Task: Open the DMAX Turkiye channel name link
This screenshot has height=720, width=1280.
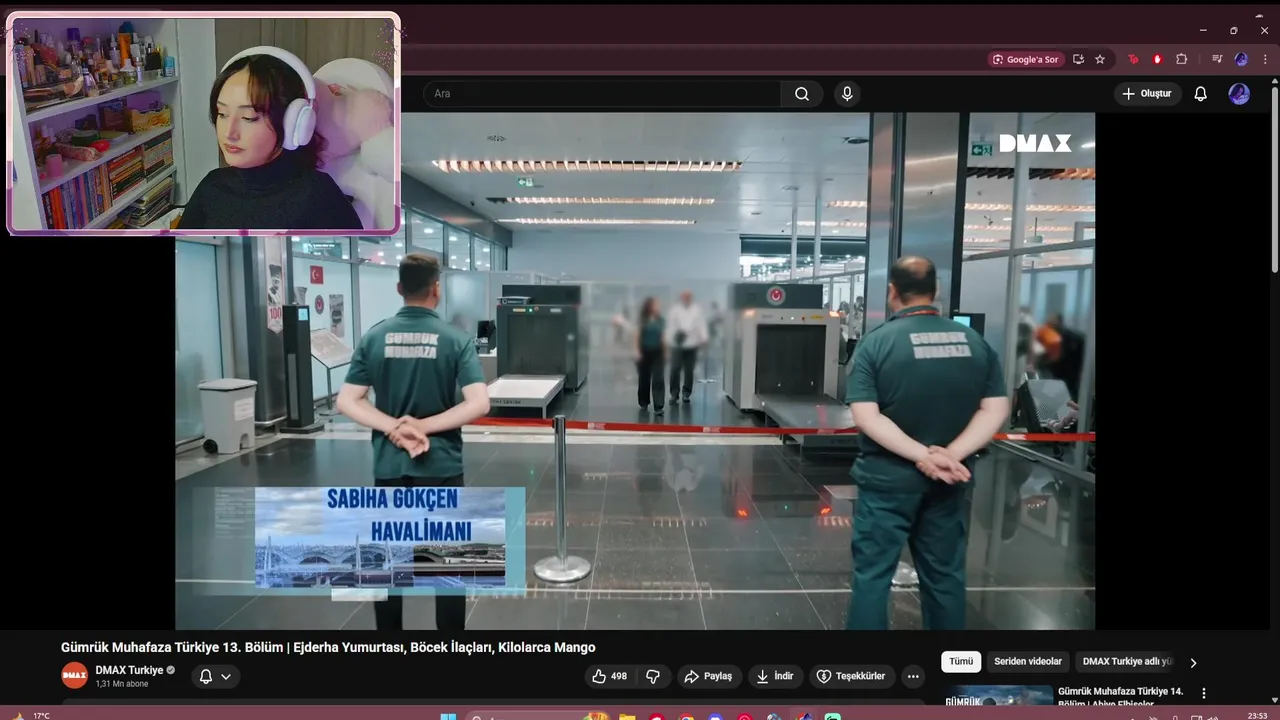Action: tap(129, 670)
